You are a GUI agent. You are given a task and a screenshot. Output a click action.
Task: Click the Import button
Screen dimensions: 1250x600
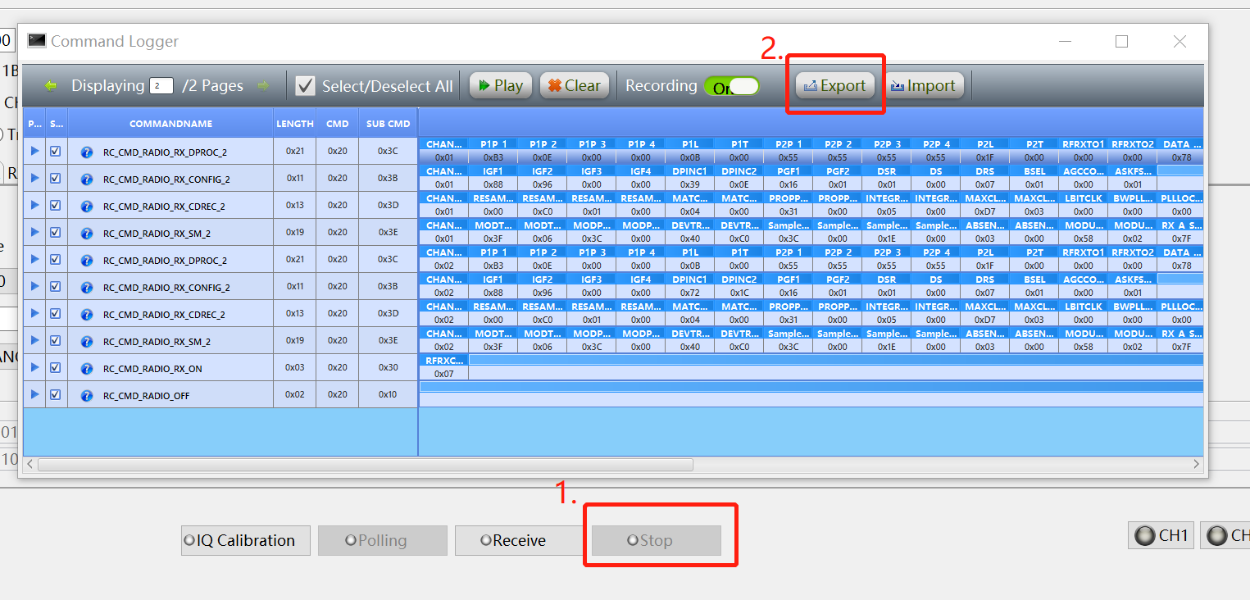click(922, 86)
